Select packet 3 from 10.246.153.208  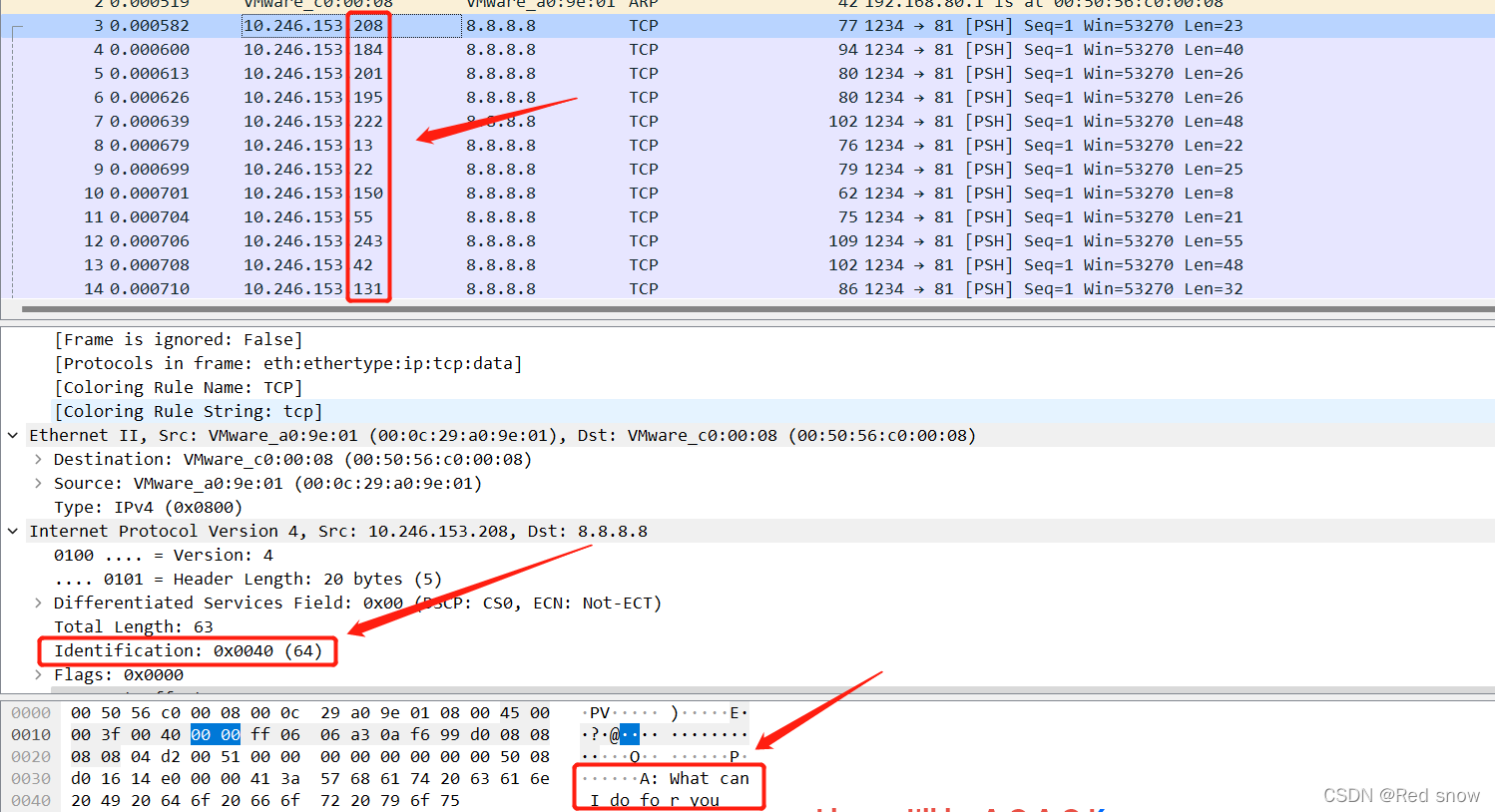[x=747, y=26]
